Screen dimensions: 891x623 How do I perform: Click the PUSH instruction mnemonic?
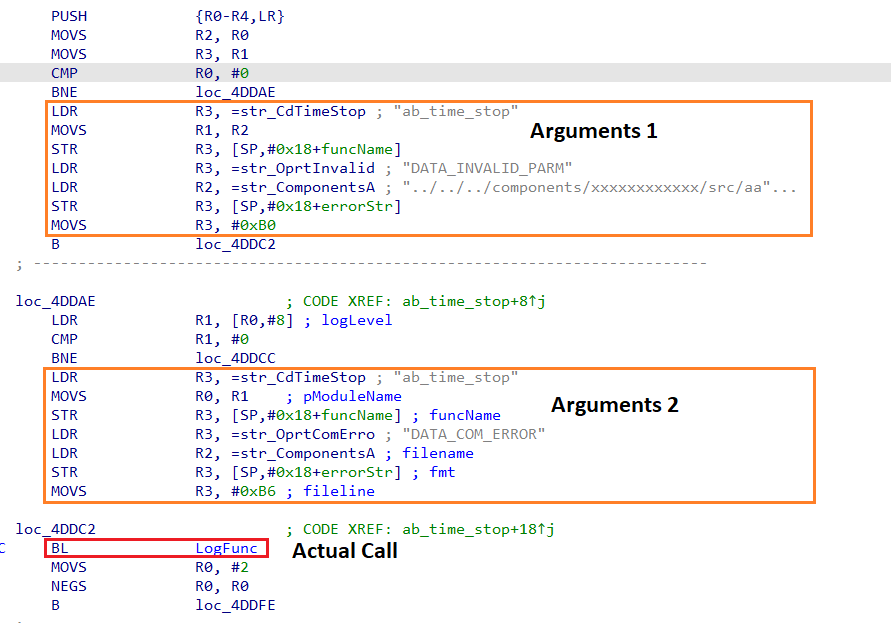[69, 16]
